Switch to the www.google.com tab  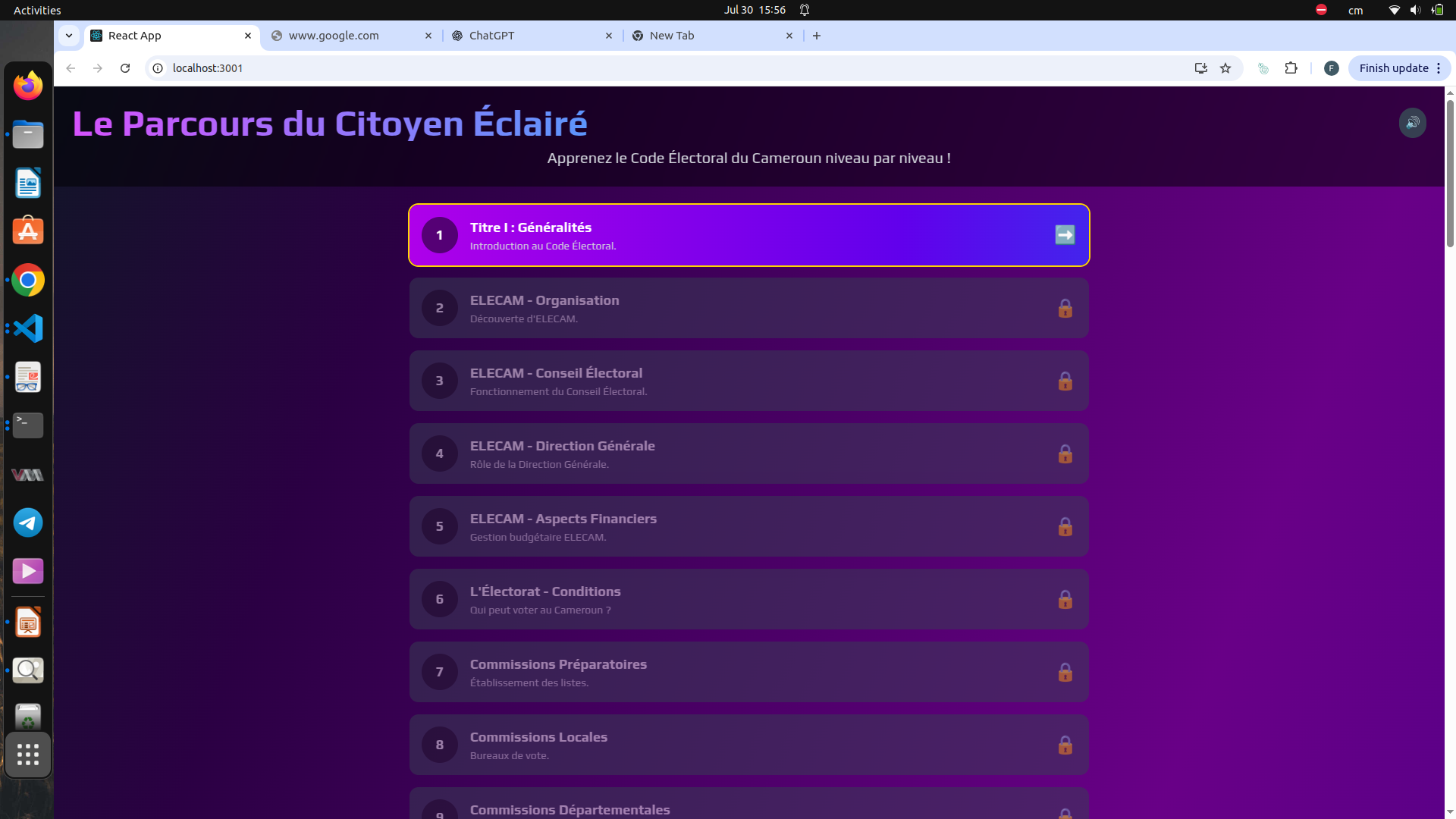click(334, 36)
